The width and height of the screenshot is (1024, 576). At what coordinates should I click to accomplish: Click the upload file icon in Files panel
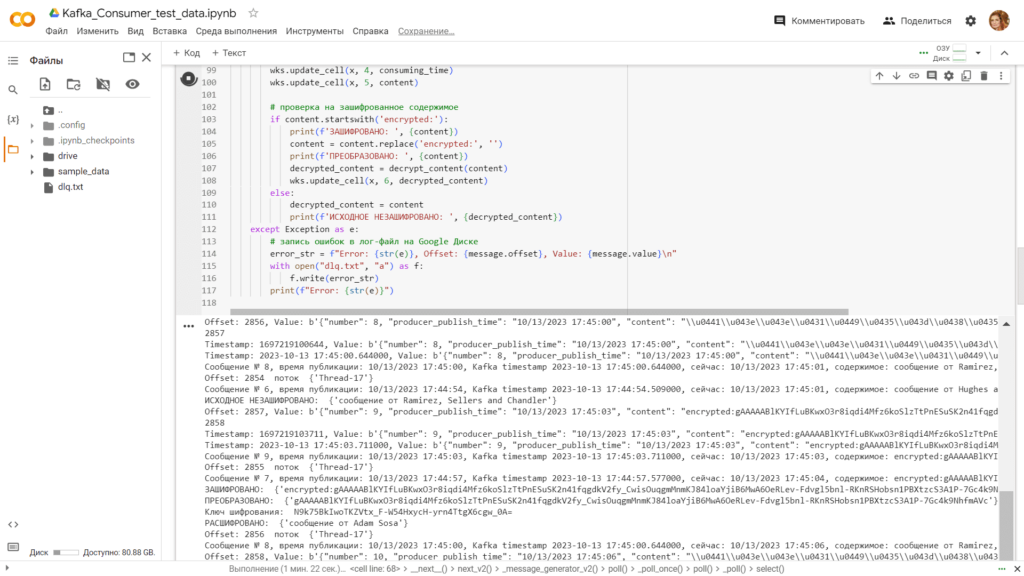(45, 85)
